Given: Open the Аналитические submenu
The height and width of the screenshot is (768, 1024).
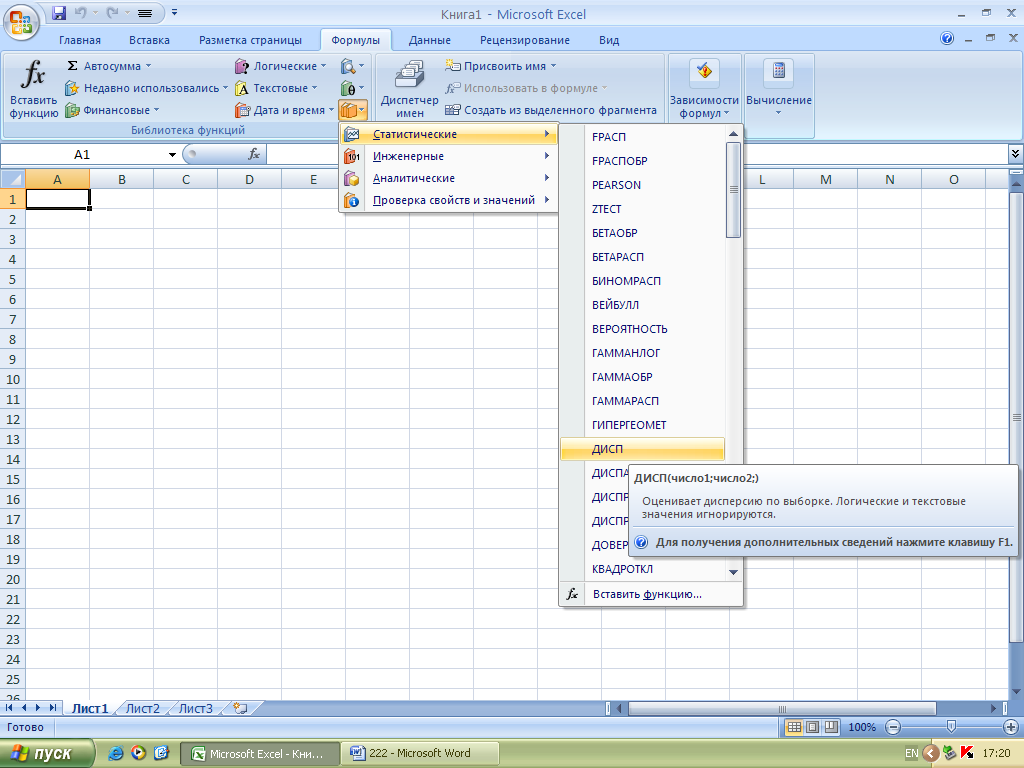Looking at the screenshot, I should tap(449, 178).
